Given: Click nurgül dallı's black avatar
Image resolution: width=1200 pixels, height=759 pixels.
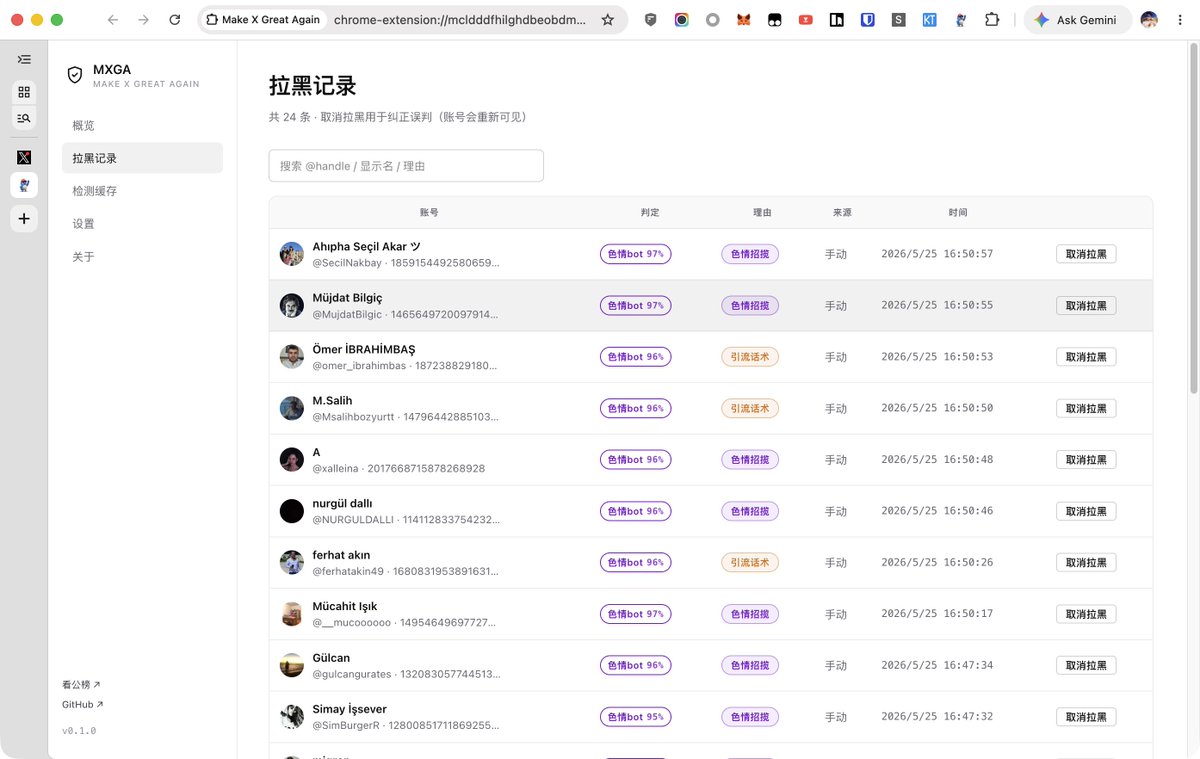Looking at the screenshot, I should [292, 511].
